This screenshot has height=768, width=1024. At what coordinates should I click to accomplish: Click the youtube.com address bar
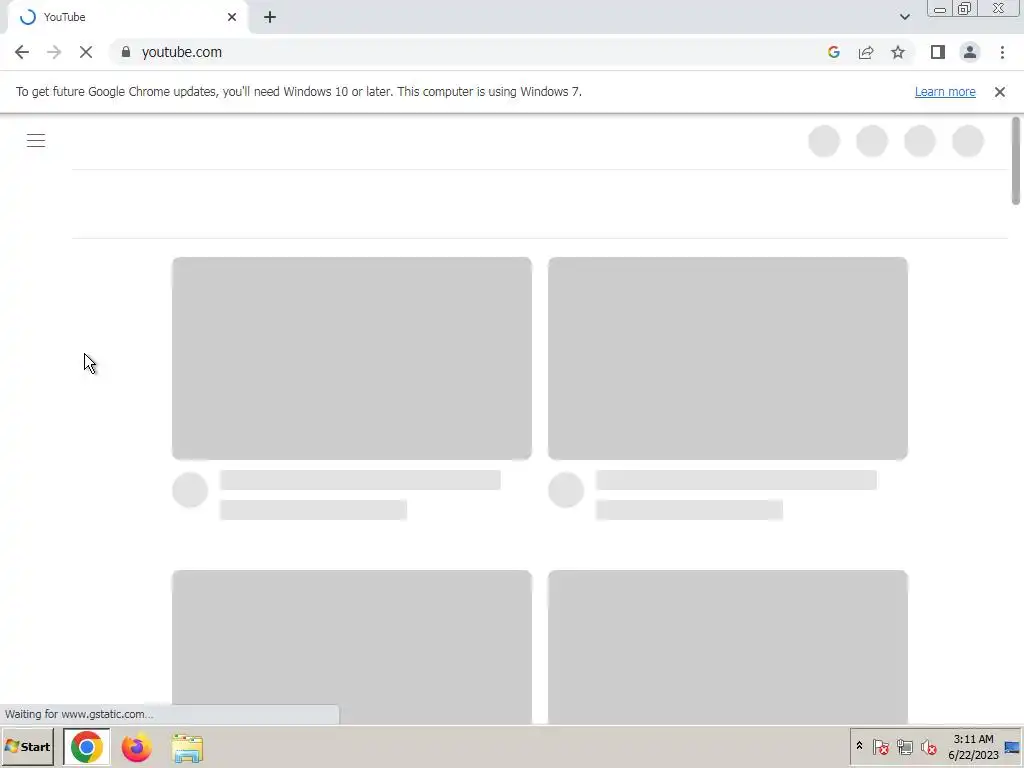pos(470,52)
